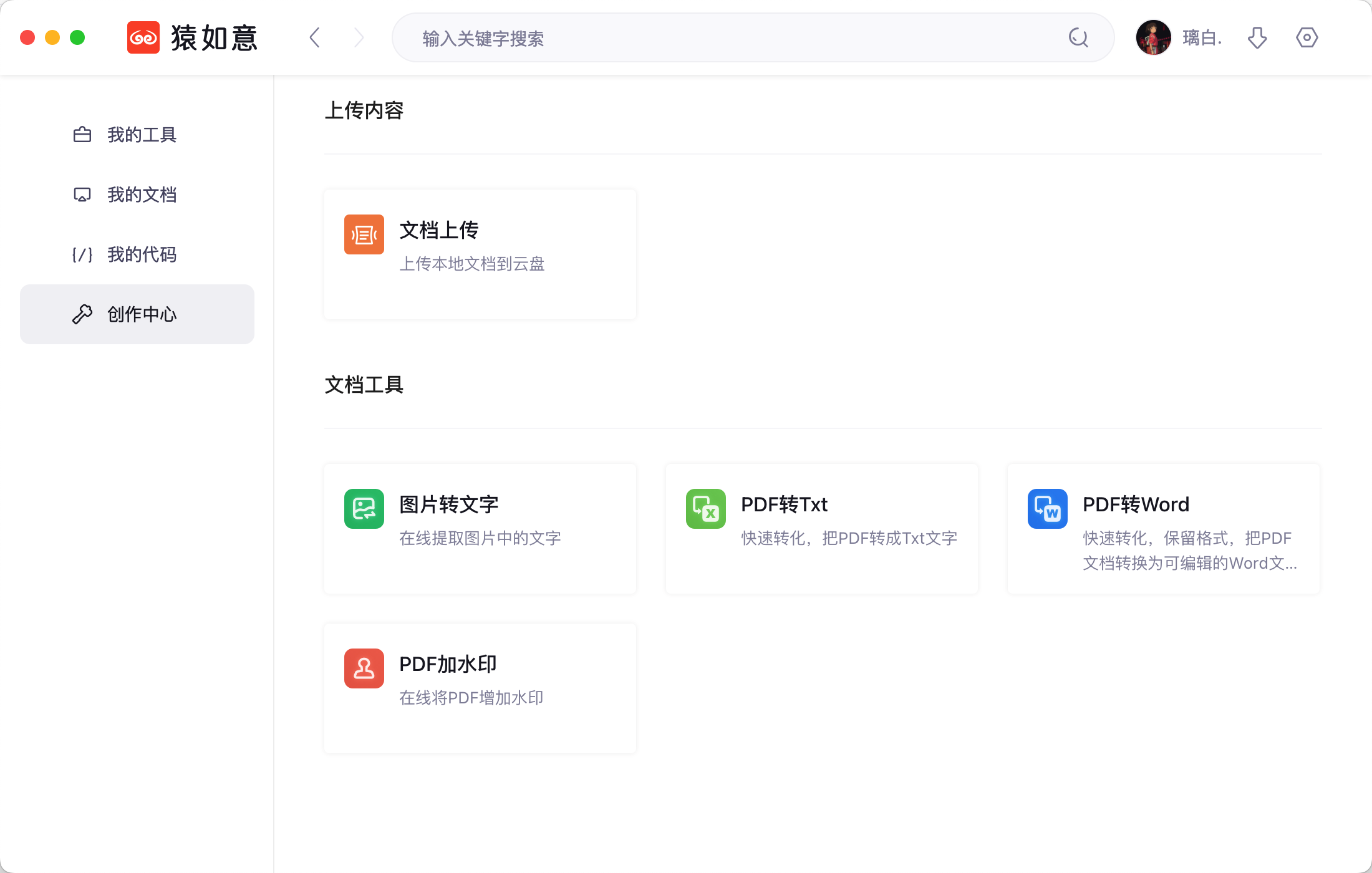Click the 我的代码 braces icon
Image resolution: width=1372 pixels, height=873 pixels.
pos(82,254)
